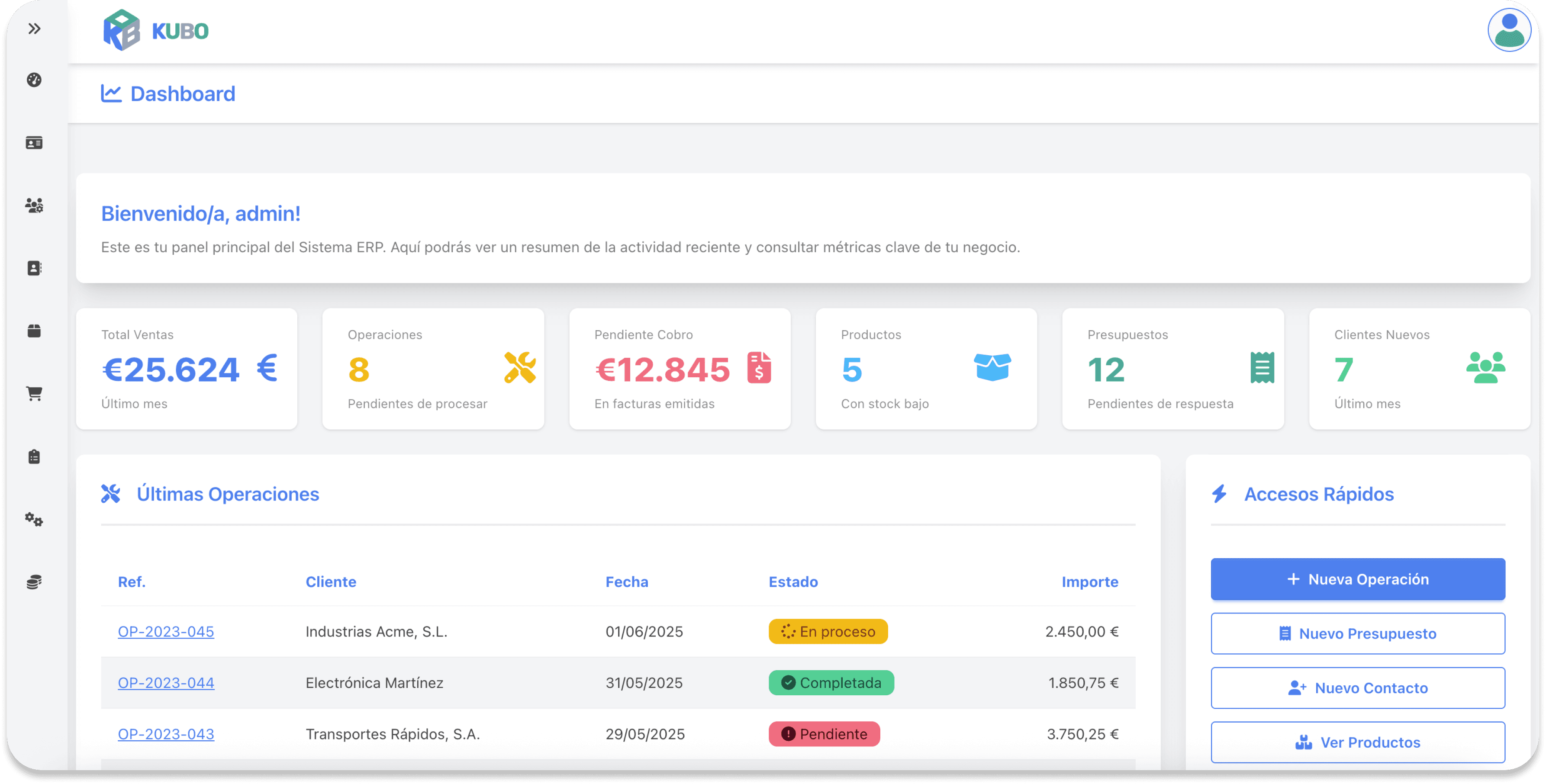The image size is (1546, 784).
Task: Click the Nuevo Presupuesto button
Action: point(1358,633)
